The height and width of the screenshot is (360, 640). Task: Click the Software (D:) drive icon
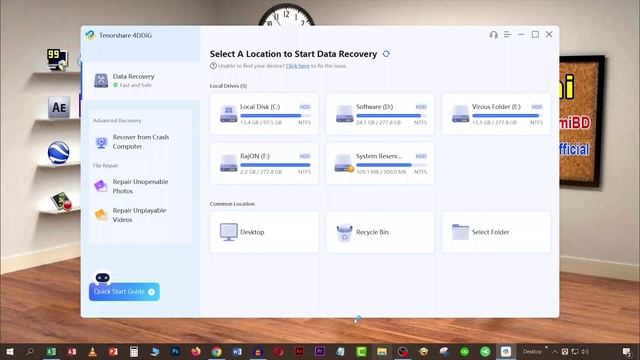(344, 114)
